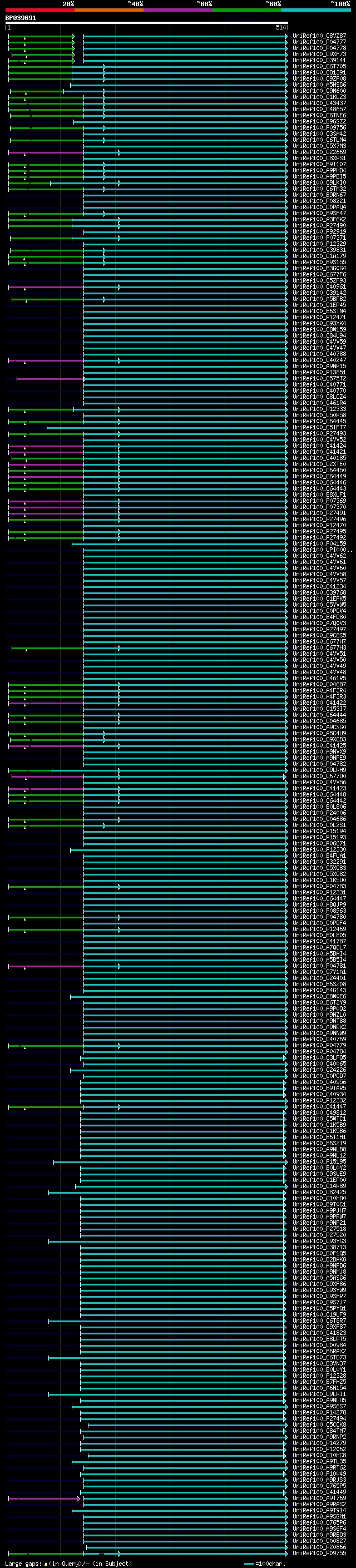Screen dimensions: 356x1568
Task: Click hit label UniRef100_P04777
Action: (x=319, y=42)
